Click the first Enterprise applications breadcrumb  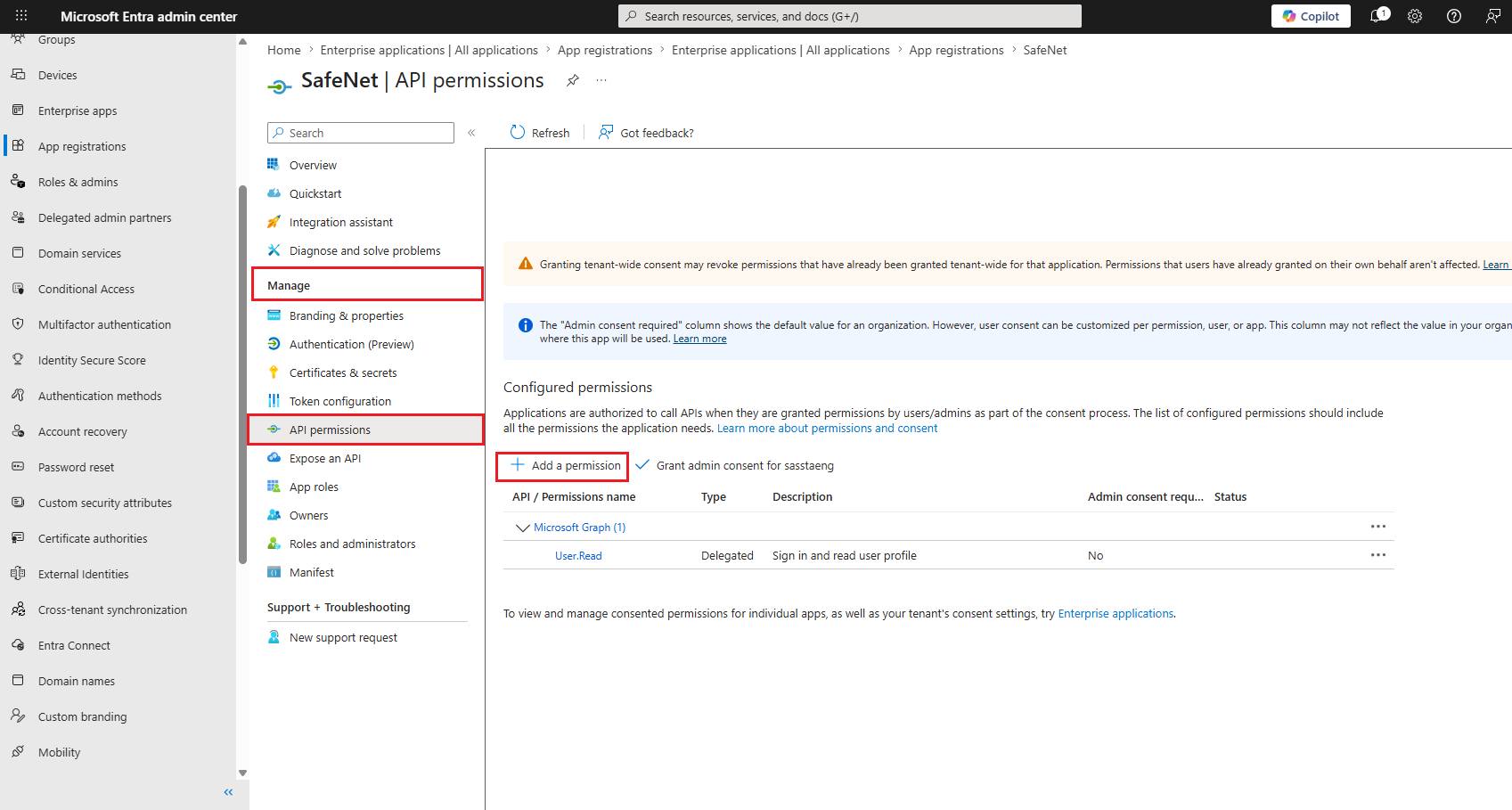coord(429,50)
